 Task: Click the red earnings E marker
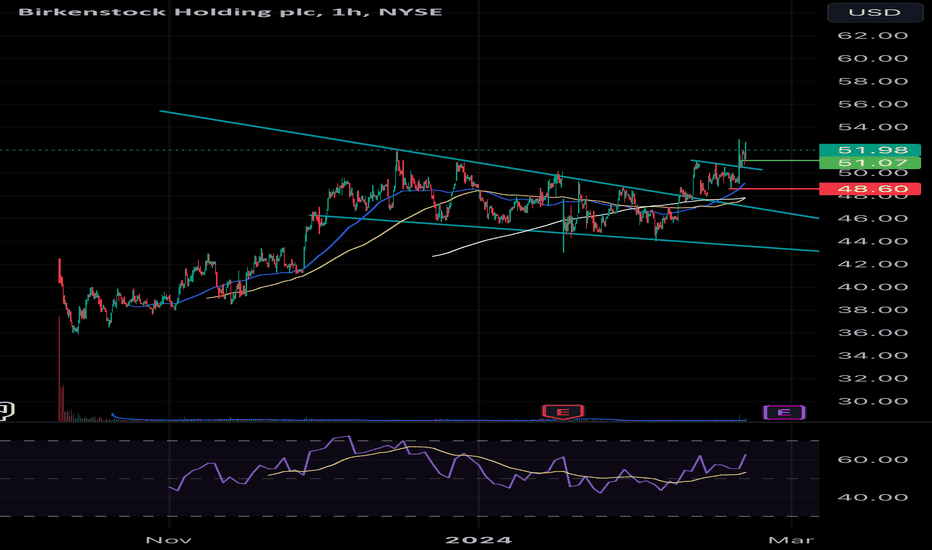coord(563,411)
